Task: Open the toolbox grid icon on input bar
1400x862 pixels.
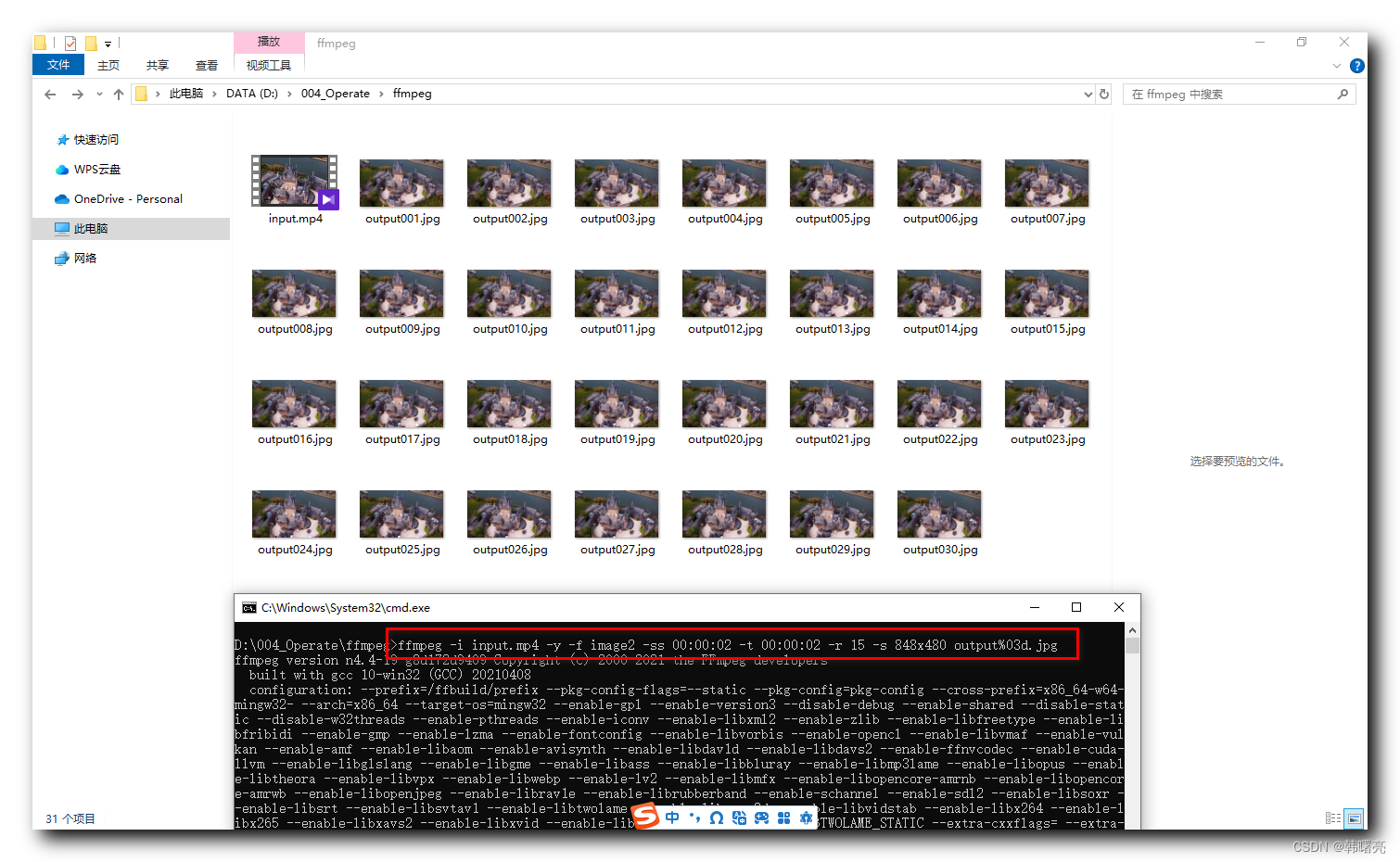Action: pyautogui.click(x=783, y=818)
